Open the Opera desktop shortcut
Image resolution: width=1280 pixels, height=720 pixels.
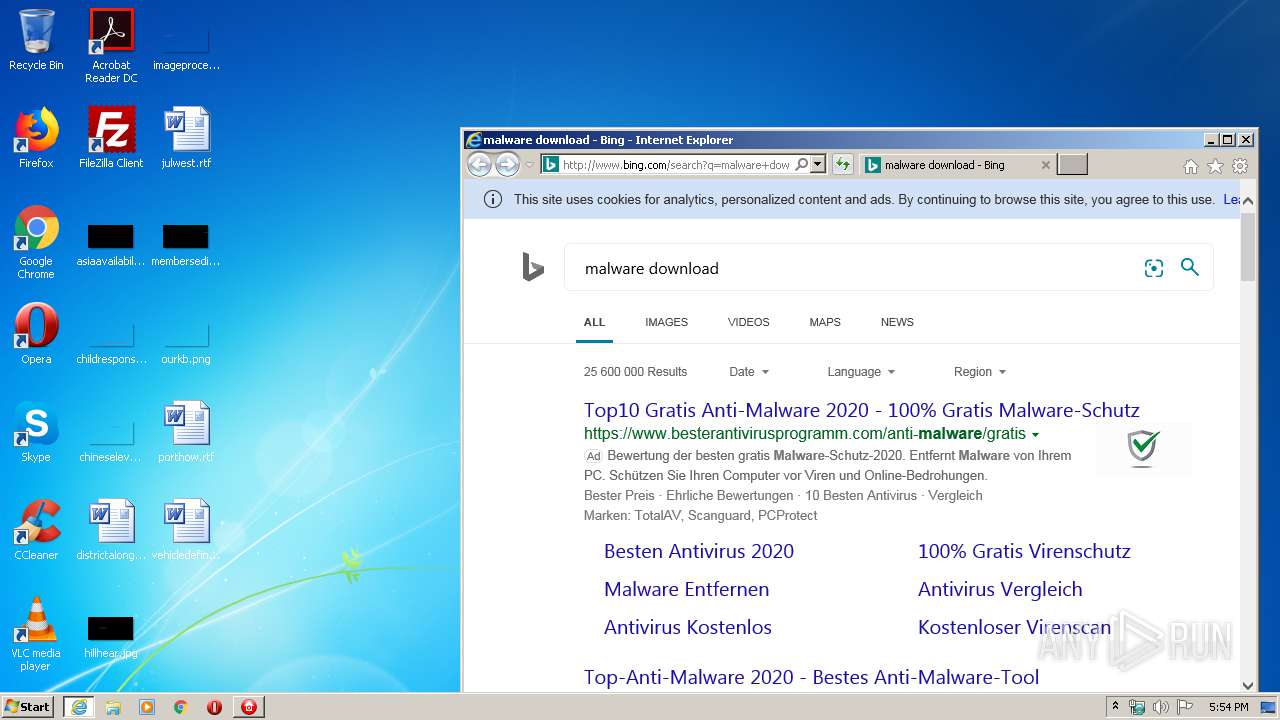click(x=36, y=334)
